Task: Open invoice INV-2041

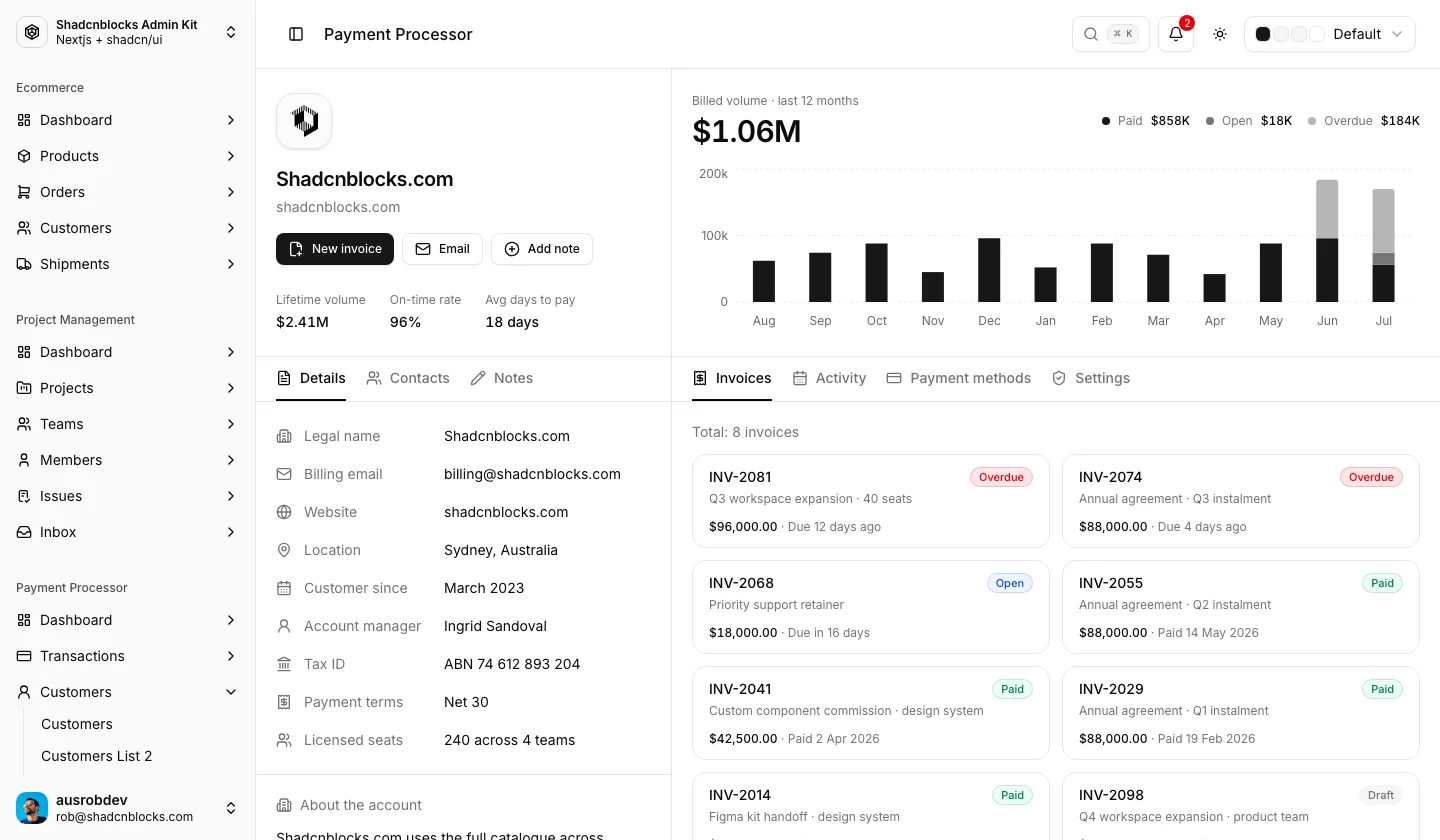Action: (871, 713)
